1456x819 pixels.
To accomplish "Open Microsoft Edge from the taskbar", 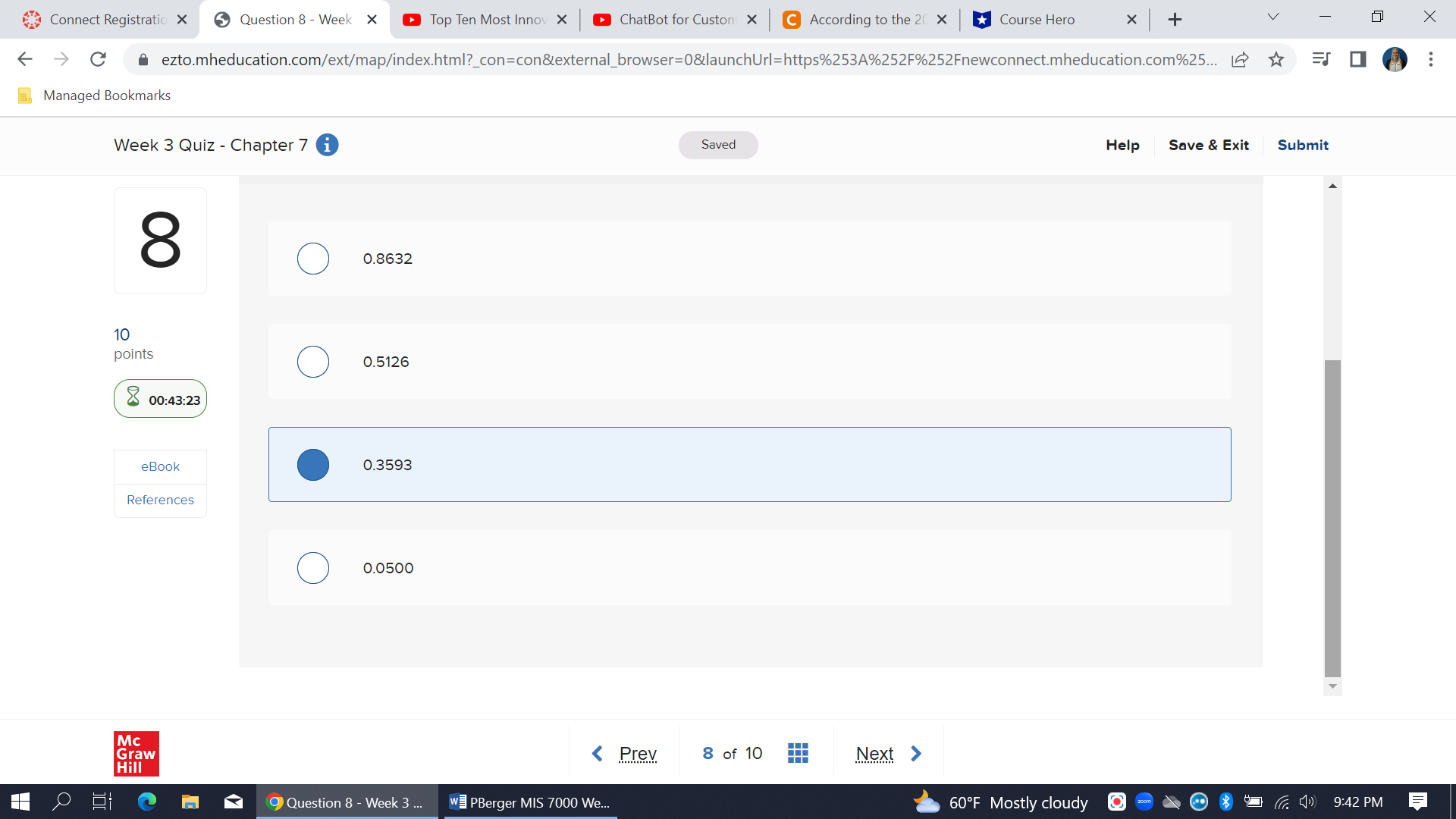I will pyautogui.click(x=146, y=802).
